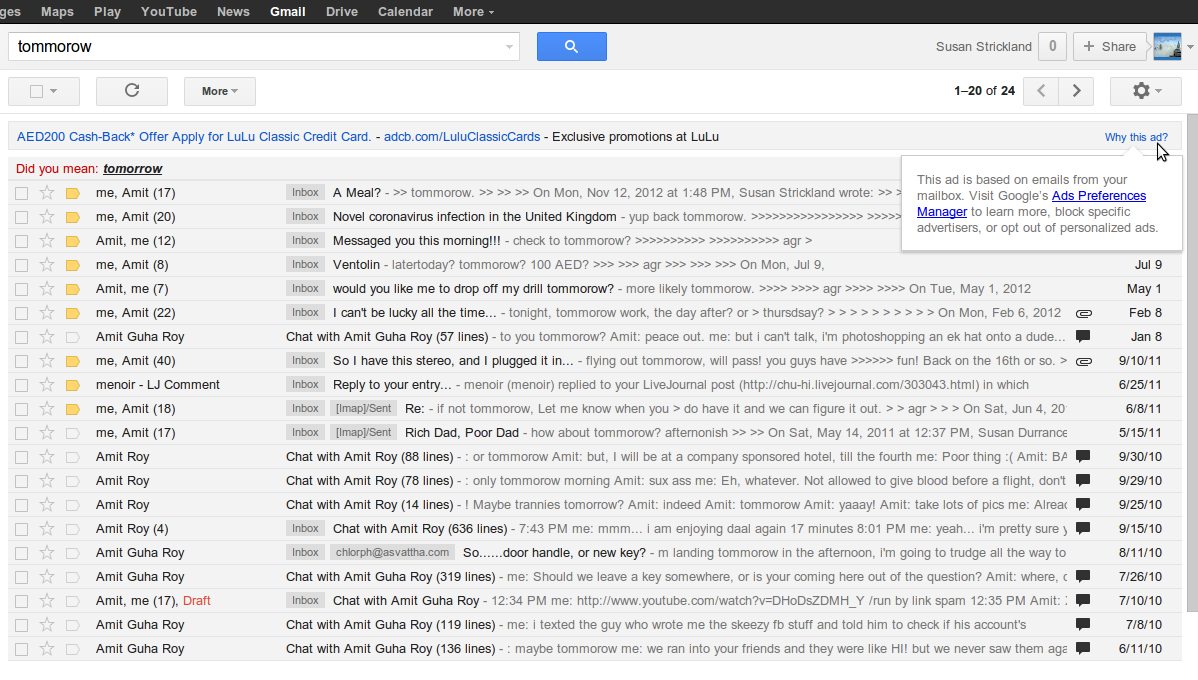Open Drive in the top bar
The image size is (1198, 680).
coord(342,11)
